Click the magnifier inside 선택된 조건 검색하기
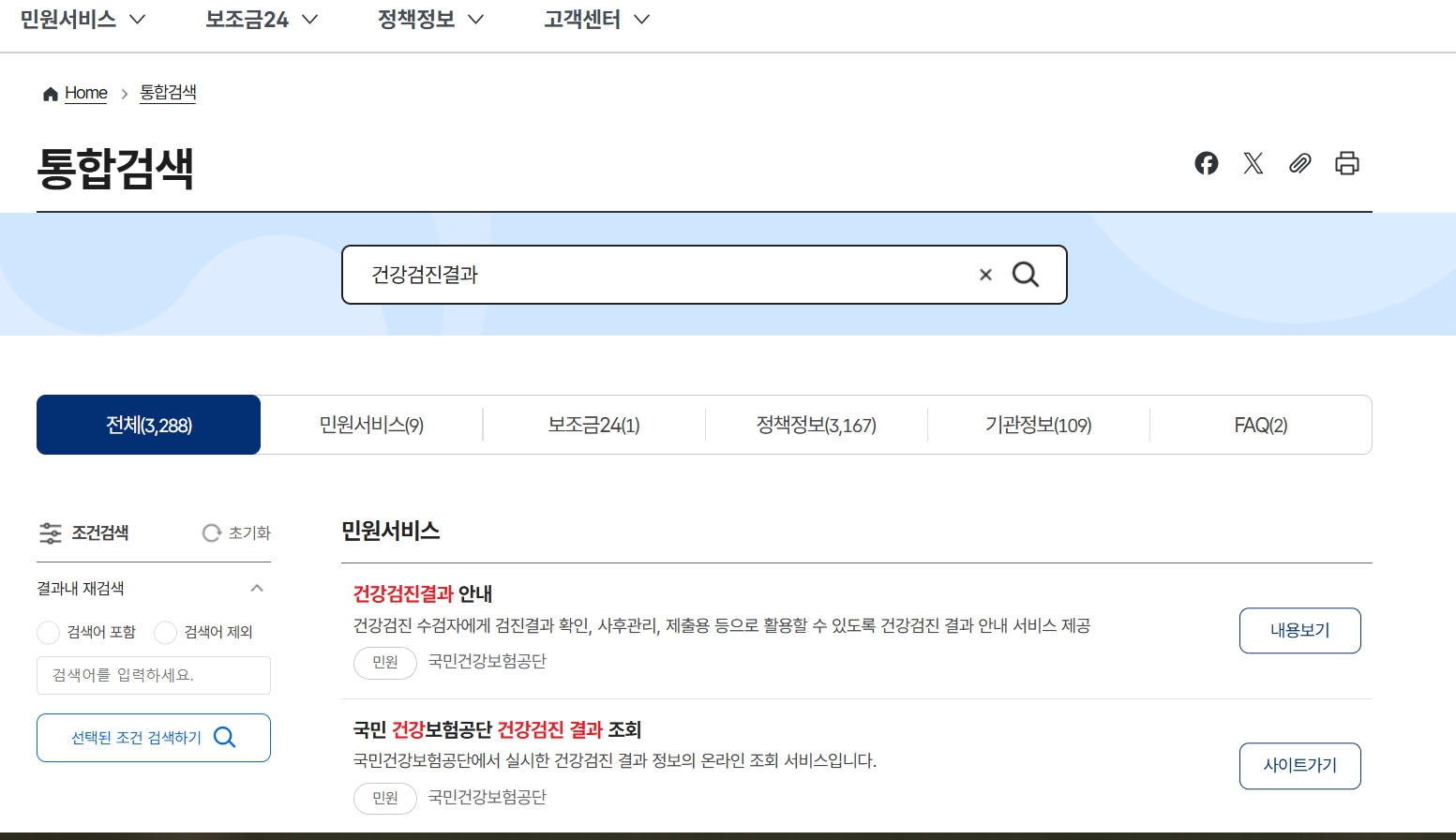This screenshot has width=1456, height=840. [224, 738]
